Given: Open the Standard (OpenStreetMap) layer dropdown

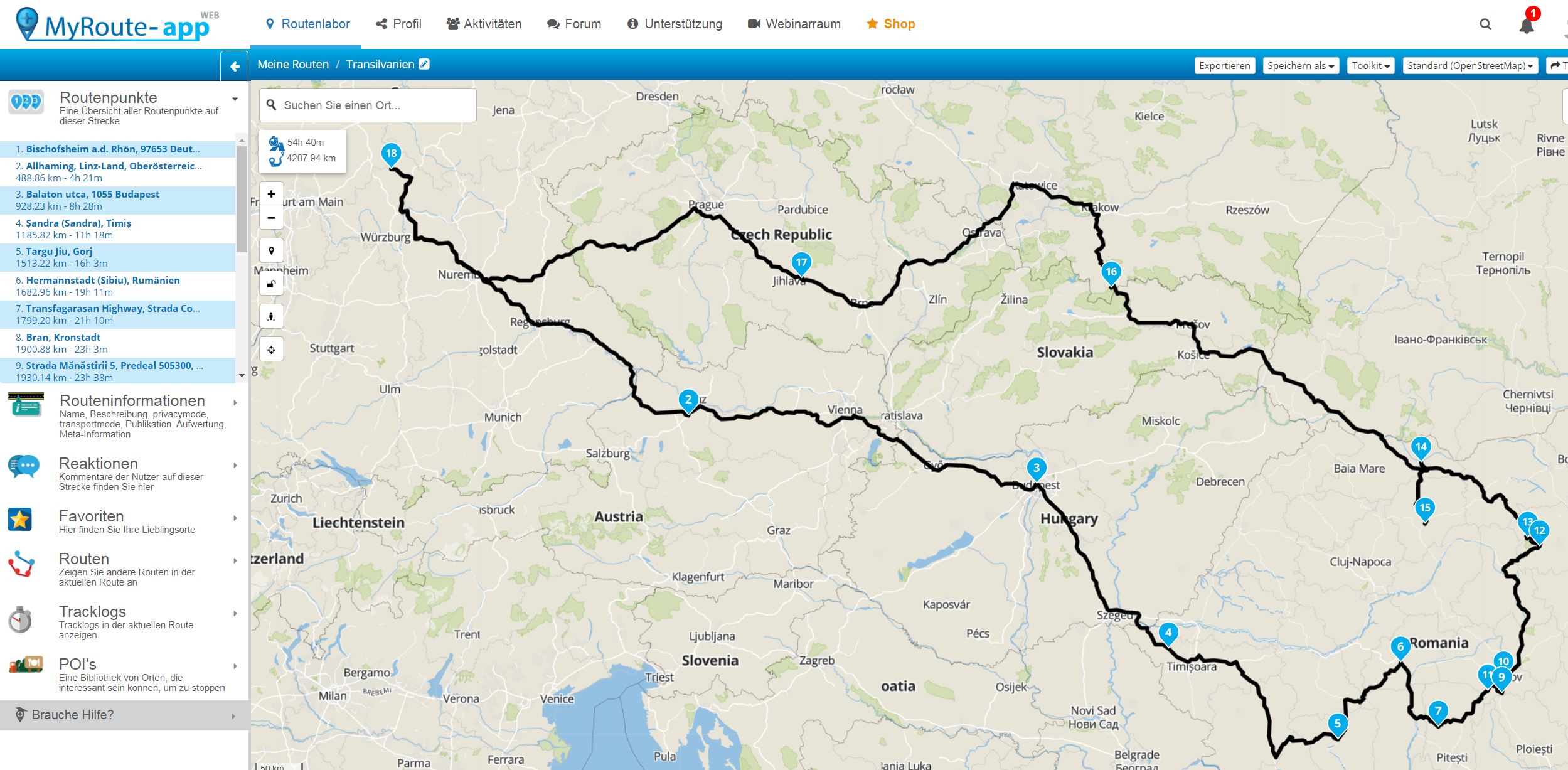Looking at the screenshot, I should pyautogui.click(x=1469, y=66).
